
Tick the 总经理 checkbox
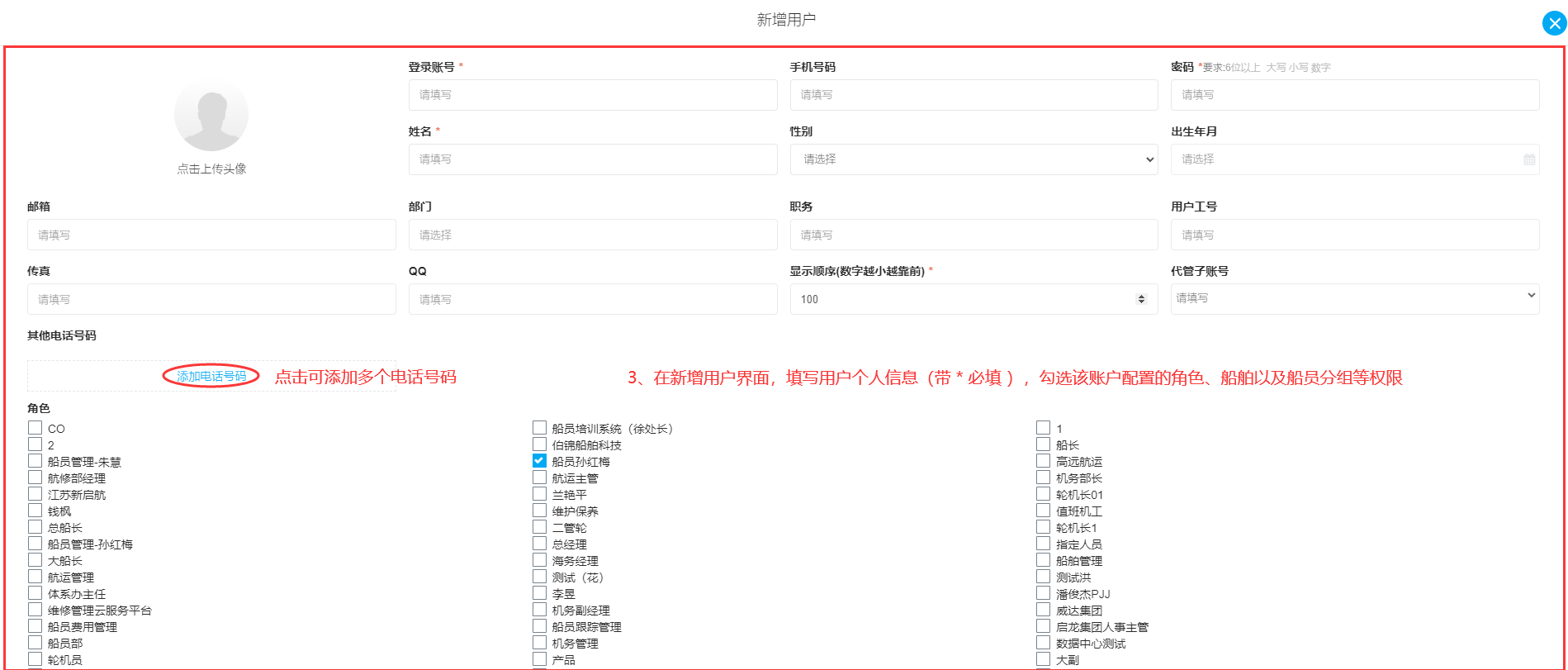click(539, 544)
